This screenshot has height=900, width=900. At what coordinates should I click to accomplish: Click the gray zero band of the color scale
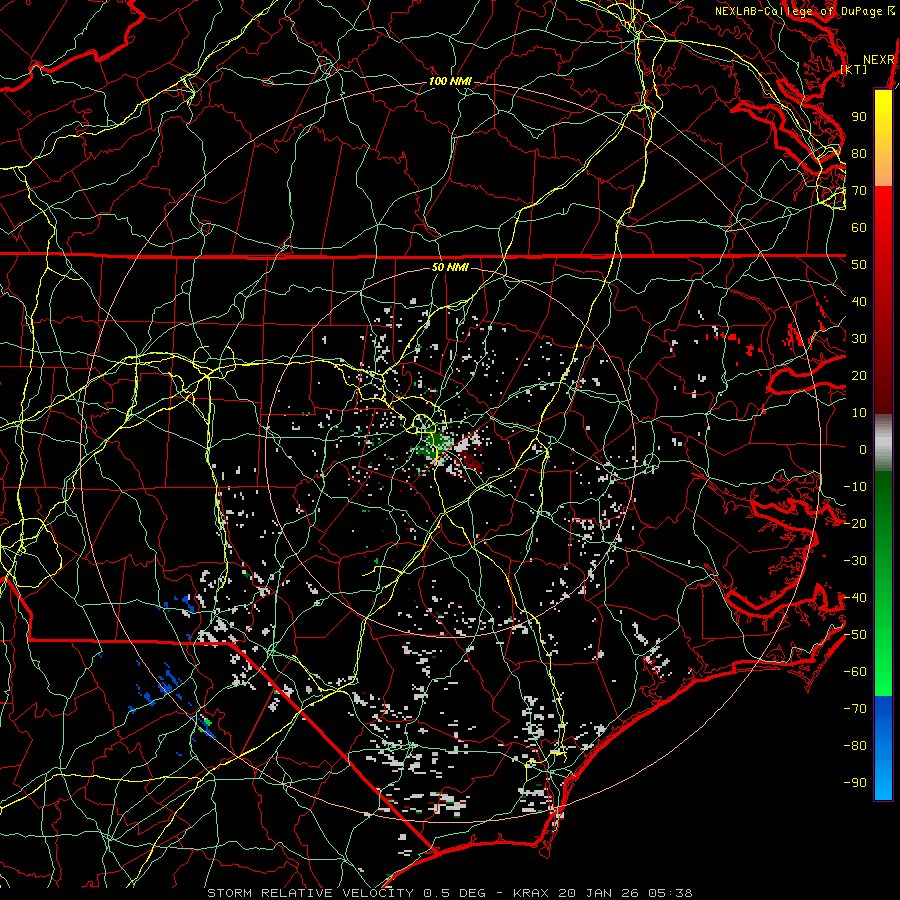pyautogui.click(x=883, y=443)
